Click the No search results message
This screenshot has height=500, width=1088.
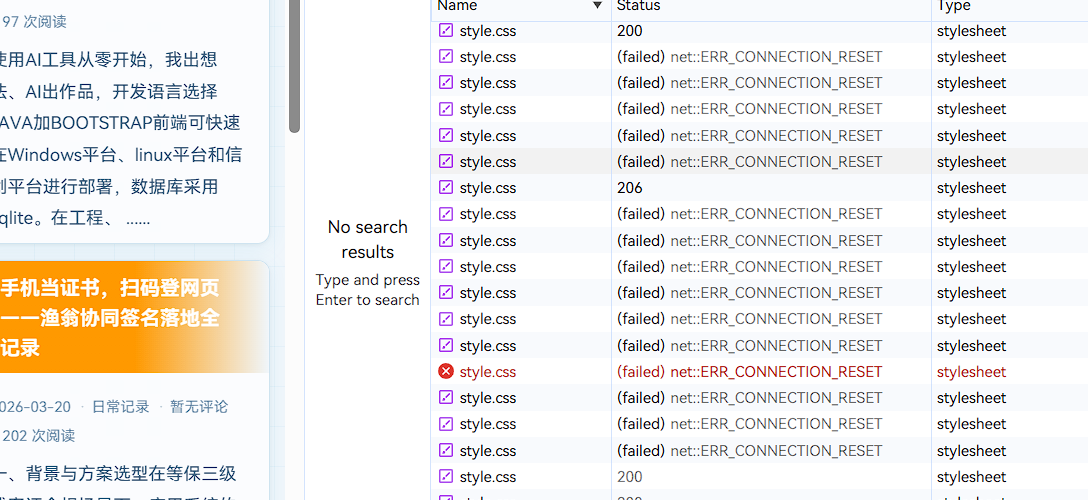(368, 239)
